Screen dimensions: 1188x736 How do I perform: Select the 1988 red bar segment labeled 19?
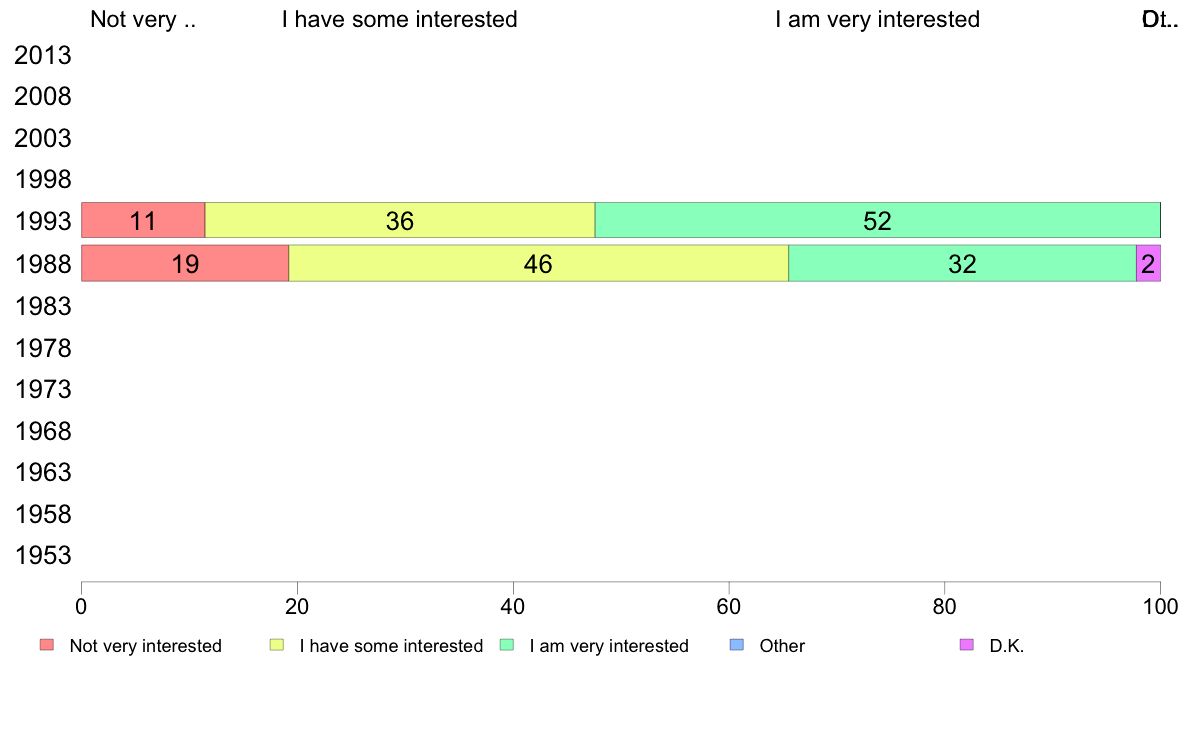tap(185, 264)
